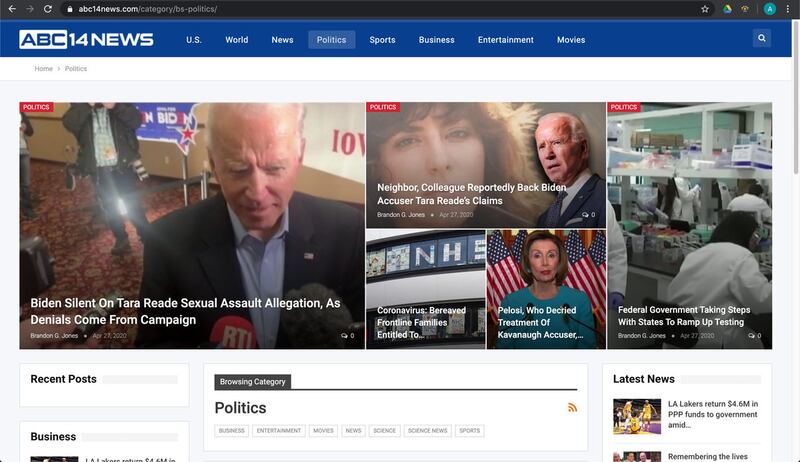Open the Google Drive extension icon
Image resolution: width=800 pixels, height=462 pixels.
tap(727, 9)
